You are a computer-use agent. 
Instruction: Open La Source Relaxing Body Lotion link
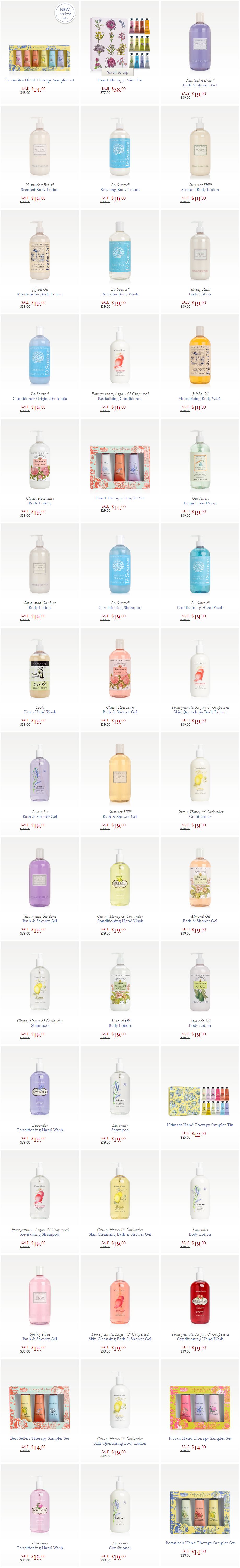point(120,187)
